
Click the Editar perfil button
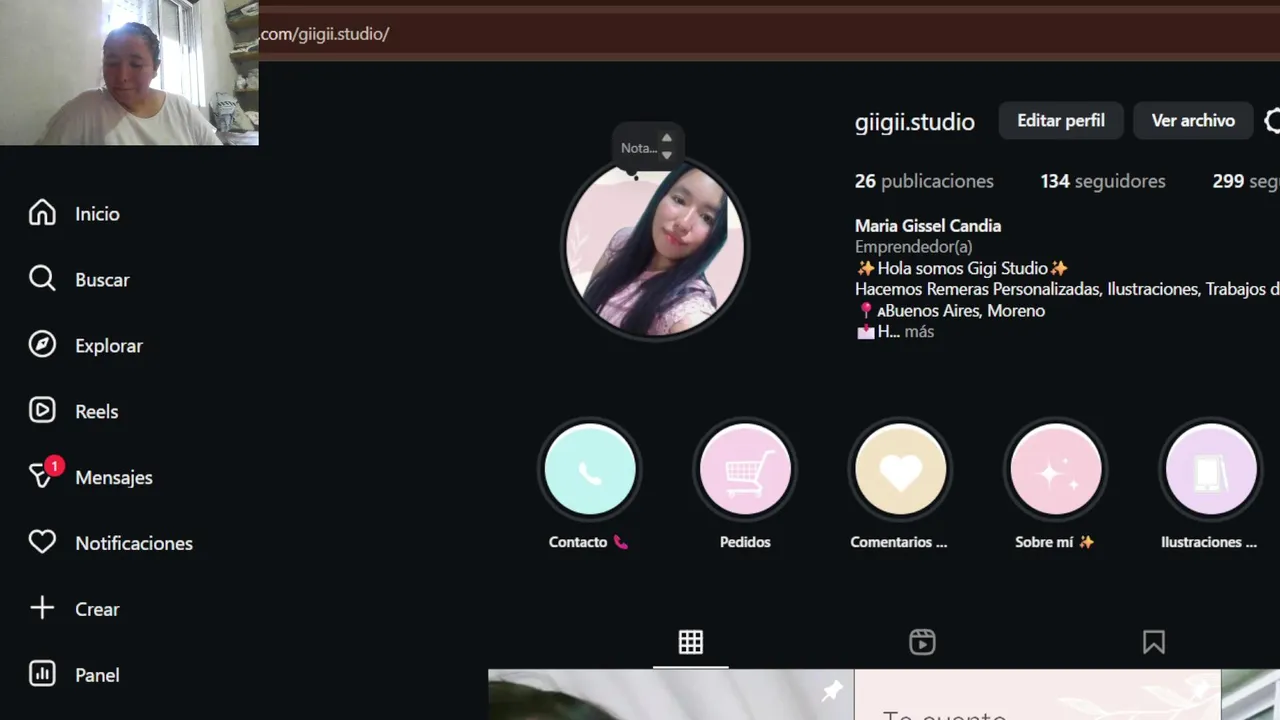tap(1061, 120)
